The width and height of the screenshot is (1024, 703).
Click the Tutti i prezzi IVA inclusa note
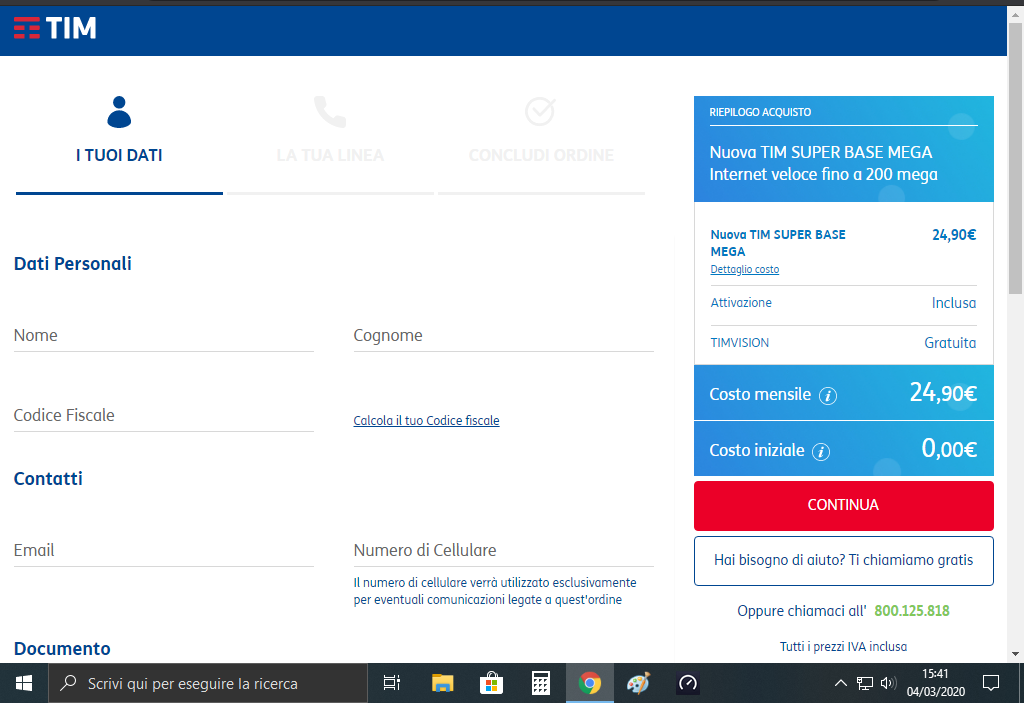coord(843,647)
